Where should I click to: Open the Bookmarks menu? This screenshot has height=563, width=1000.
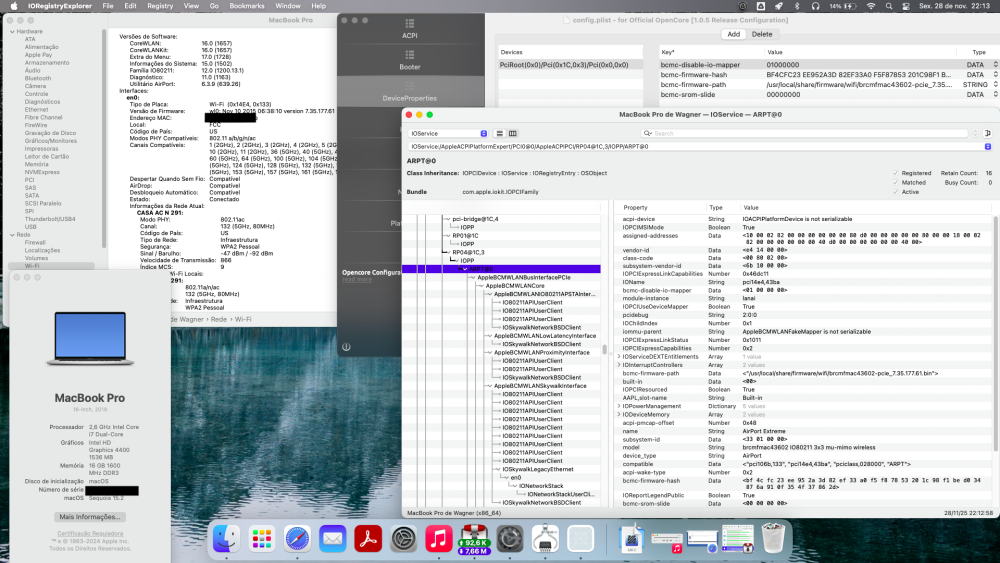click(247, 6)
